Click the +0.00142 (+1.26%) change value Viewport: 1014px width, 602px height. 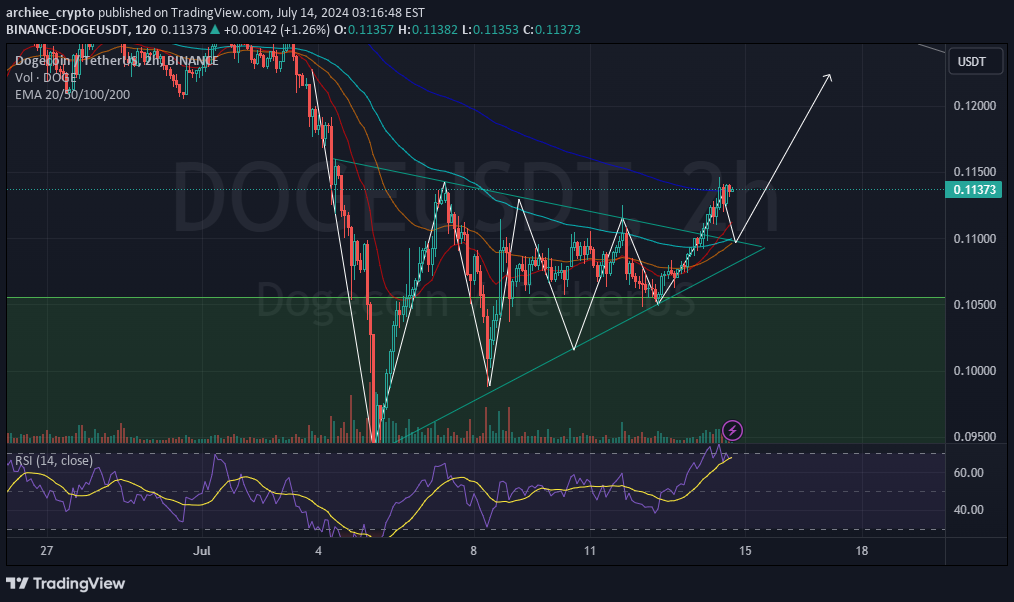(277, 30)
